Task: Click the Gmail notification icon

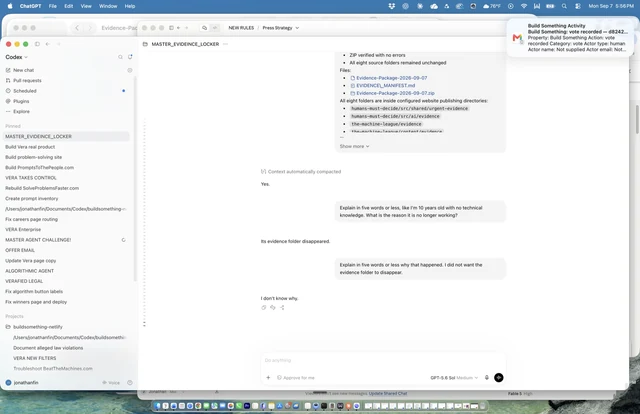Action: pos(518,38)
